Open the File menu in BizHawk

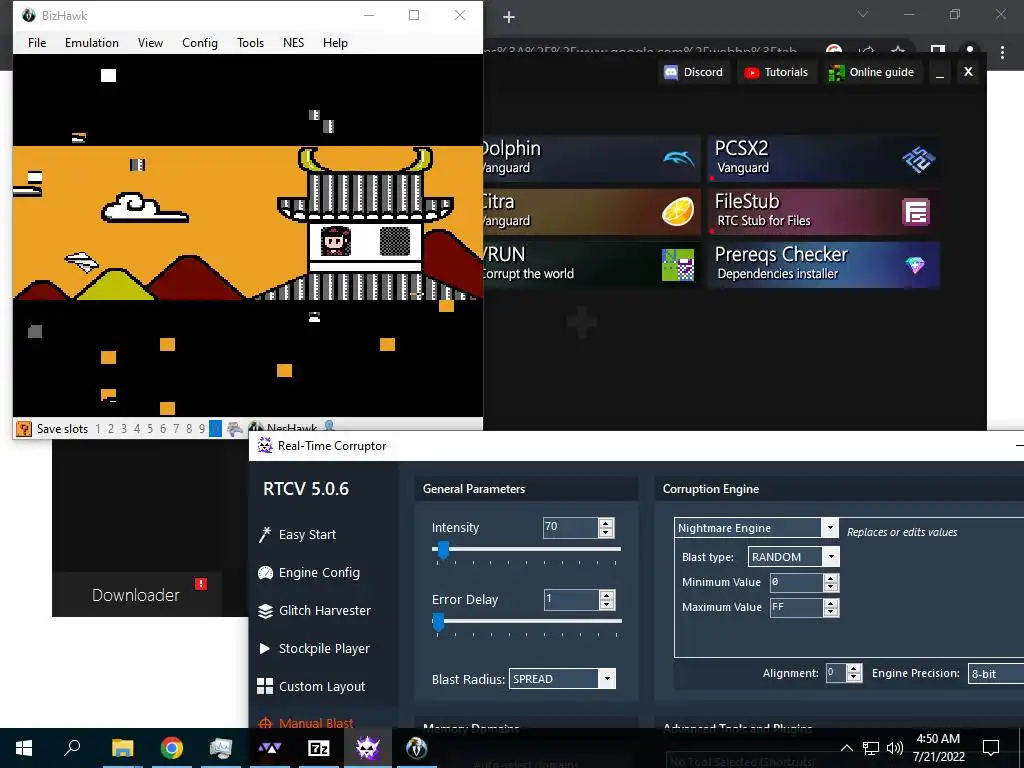coord(37,42)
